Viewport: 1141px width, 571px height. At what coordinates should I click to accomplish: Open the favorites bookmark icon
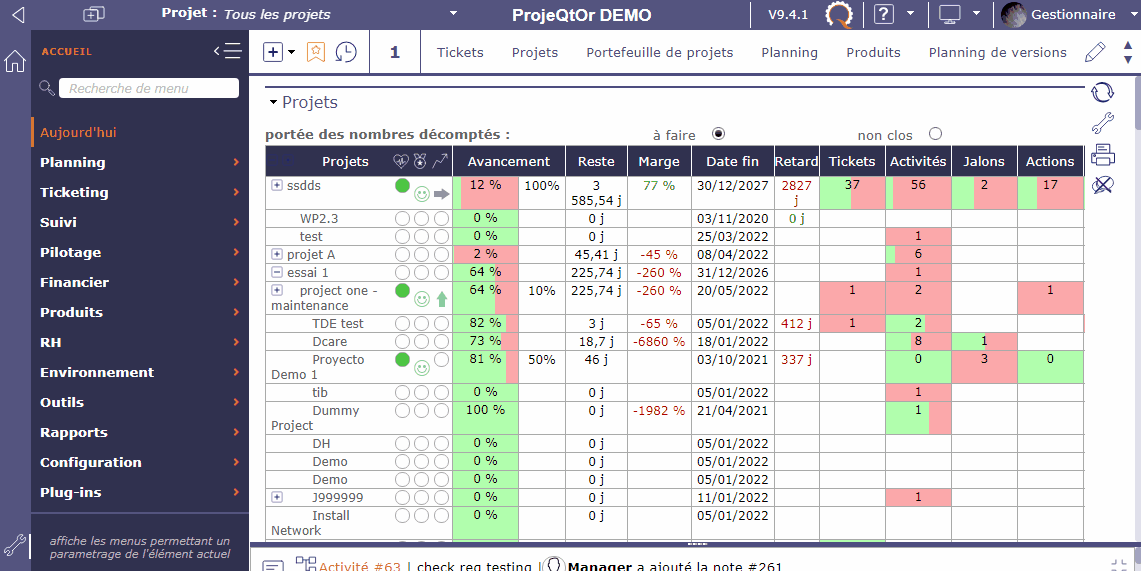(316, 52)
